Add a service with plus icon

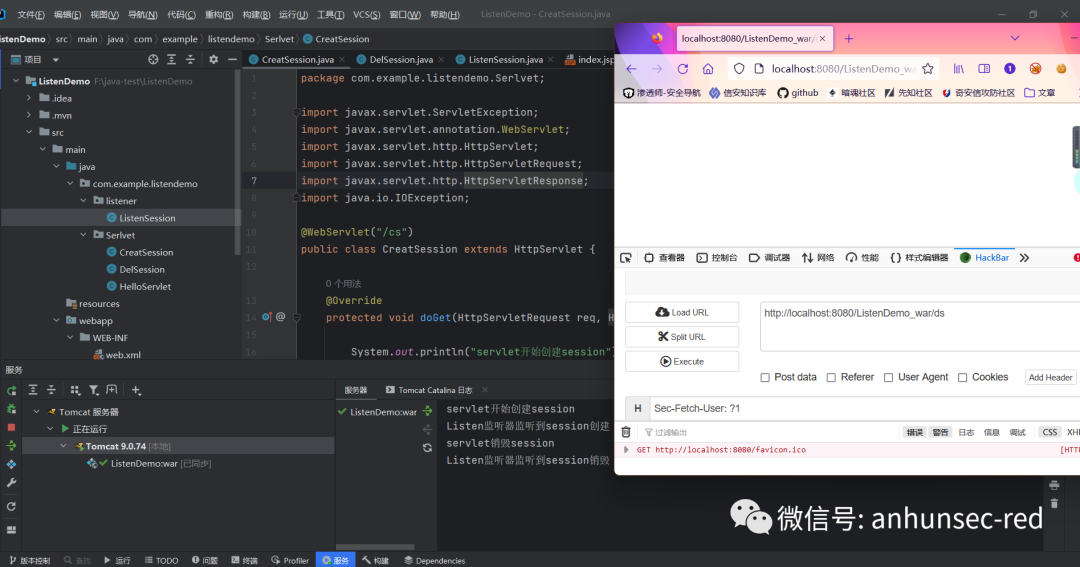136,390
